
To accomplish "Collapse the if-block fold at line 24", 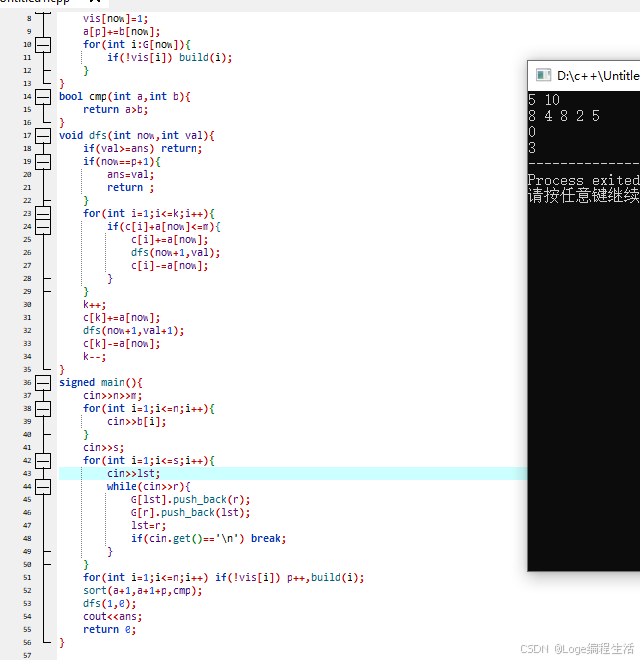I will pos(43,226).
